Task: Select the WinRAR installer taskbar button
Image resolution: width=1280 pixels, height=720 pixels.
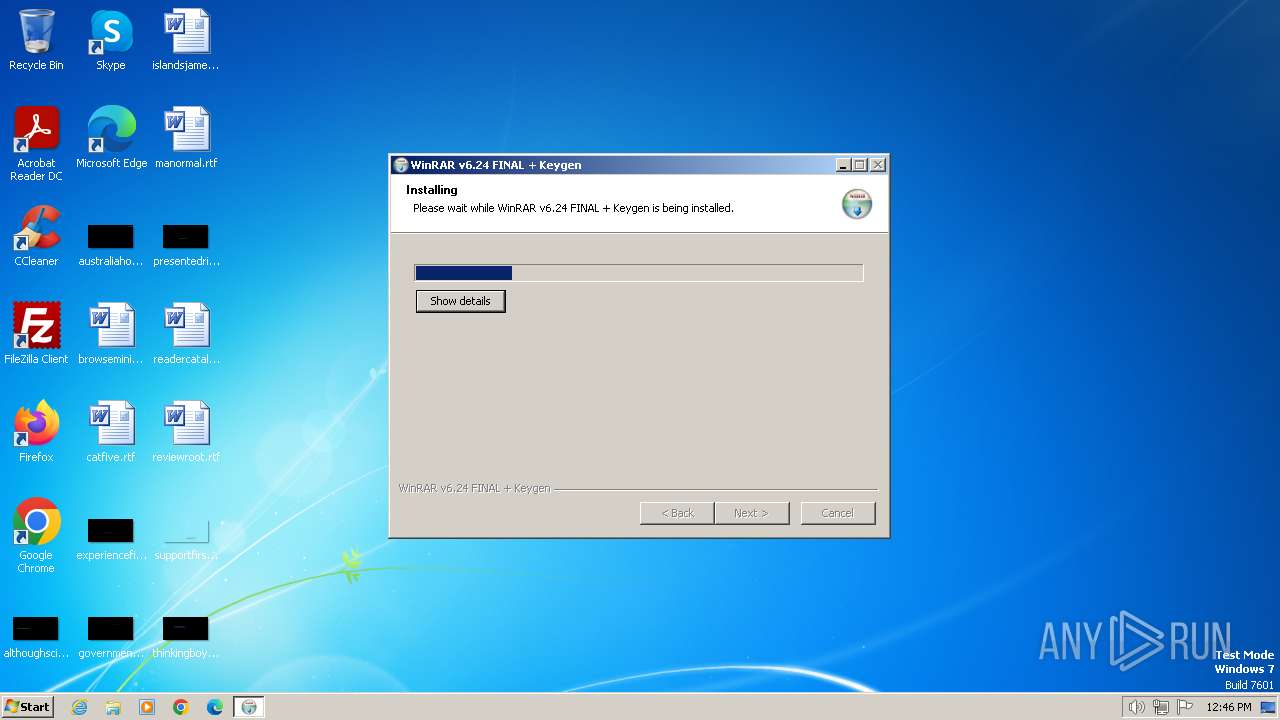Action: 249,707
